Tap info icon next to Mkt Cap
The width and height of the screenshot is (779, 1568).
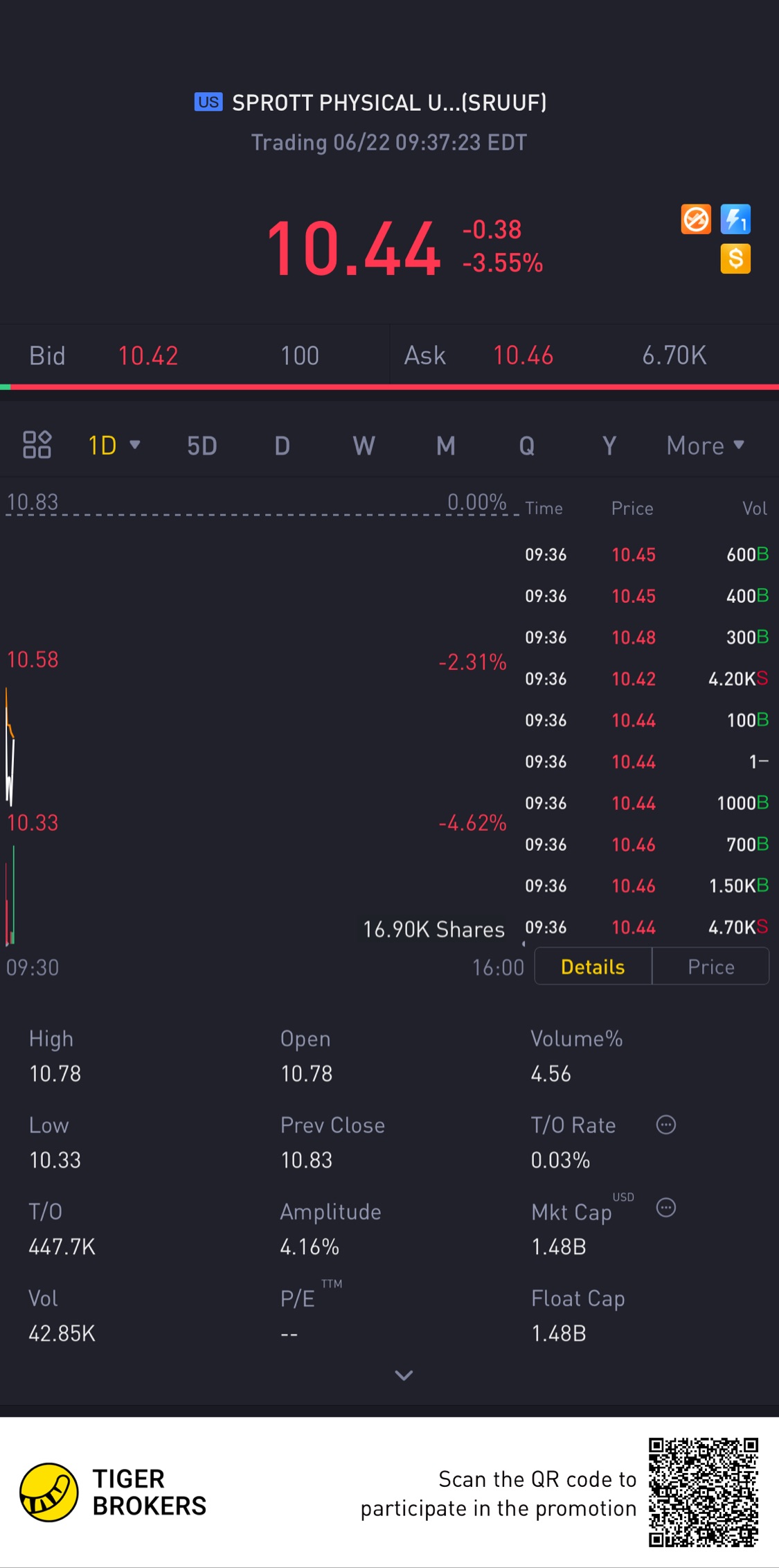click(665, 1208)
